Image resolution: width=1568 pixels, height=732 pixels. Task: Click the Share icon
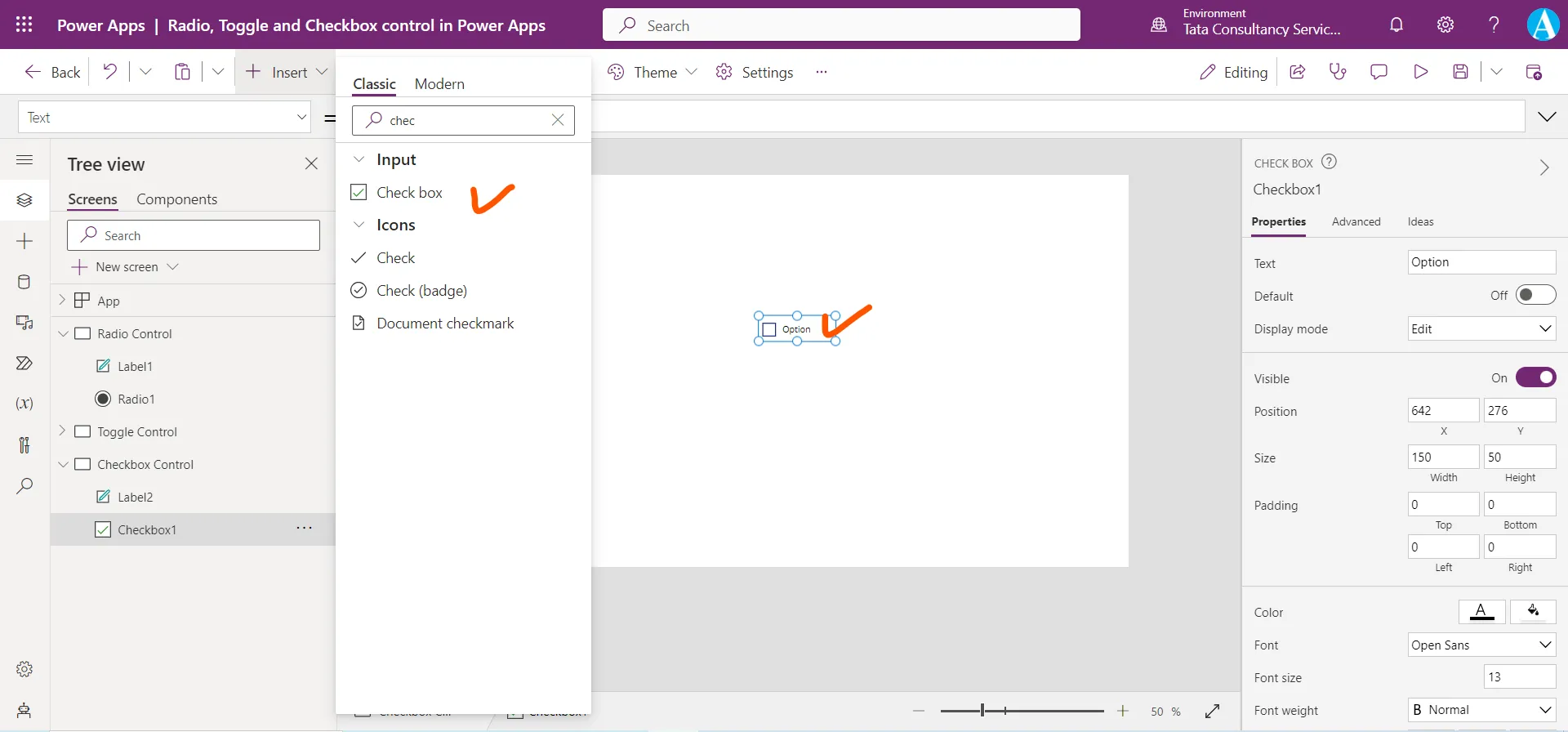[1297, 72]
